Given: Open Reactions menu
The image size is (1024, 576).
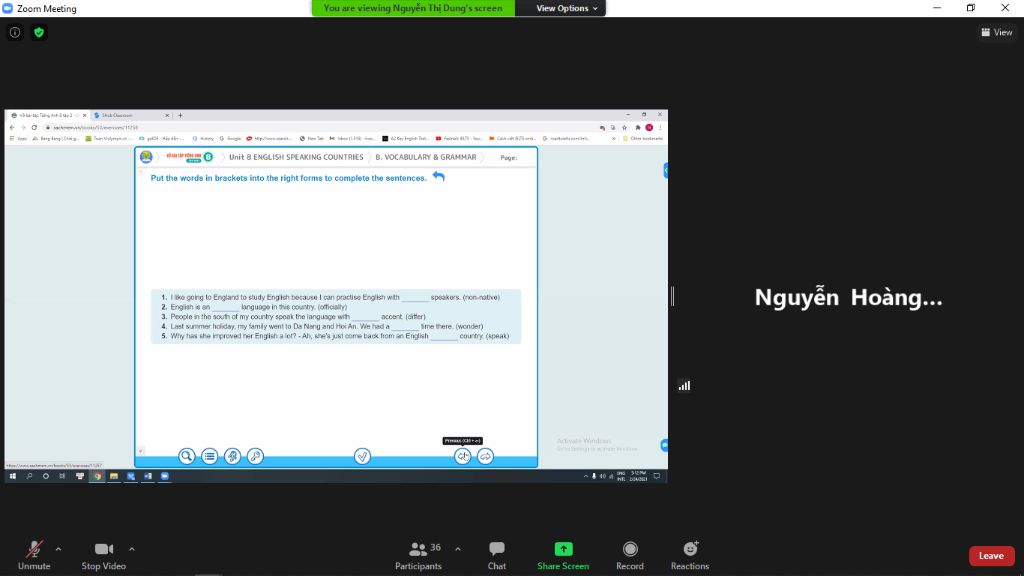Looking at the screenshot, I should (x=690, y=556).
